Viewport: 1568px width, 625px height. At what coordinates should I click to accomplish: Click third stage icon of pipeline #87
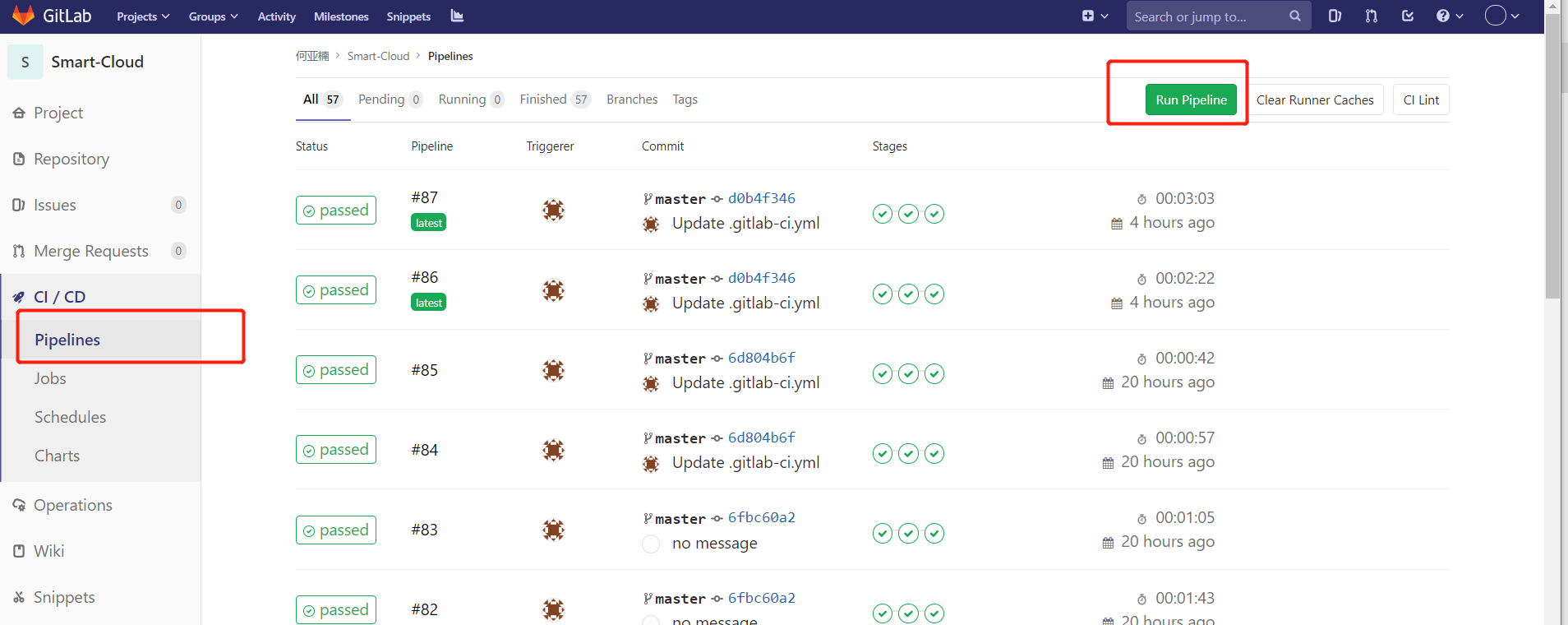(934, 214)
